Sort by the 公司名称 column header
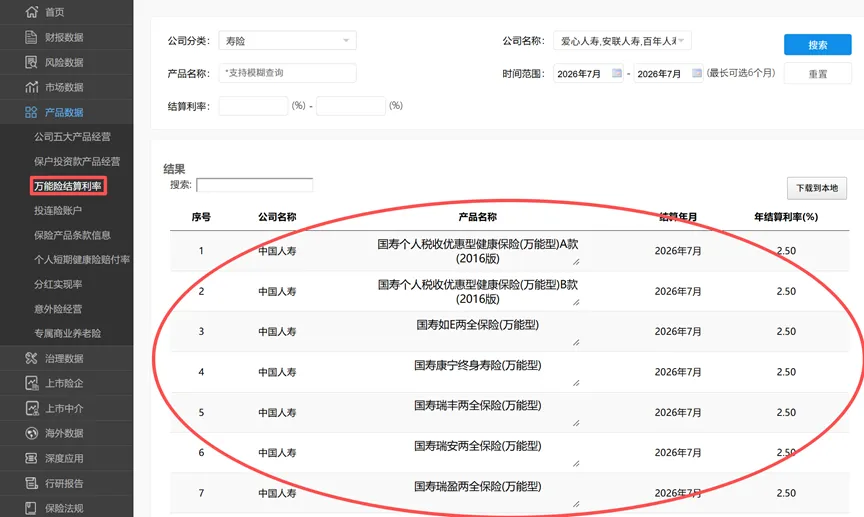 277,217
